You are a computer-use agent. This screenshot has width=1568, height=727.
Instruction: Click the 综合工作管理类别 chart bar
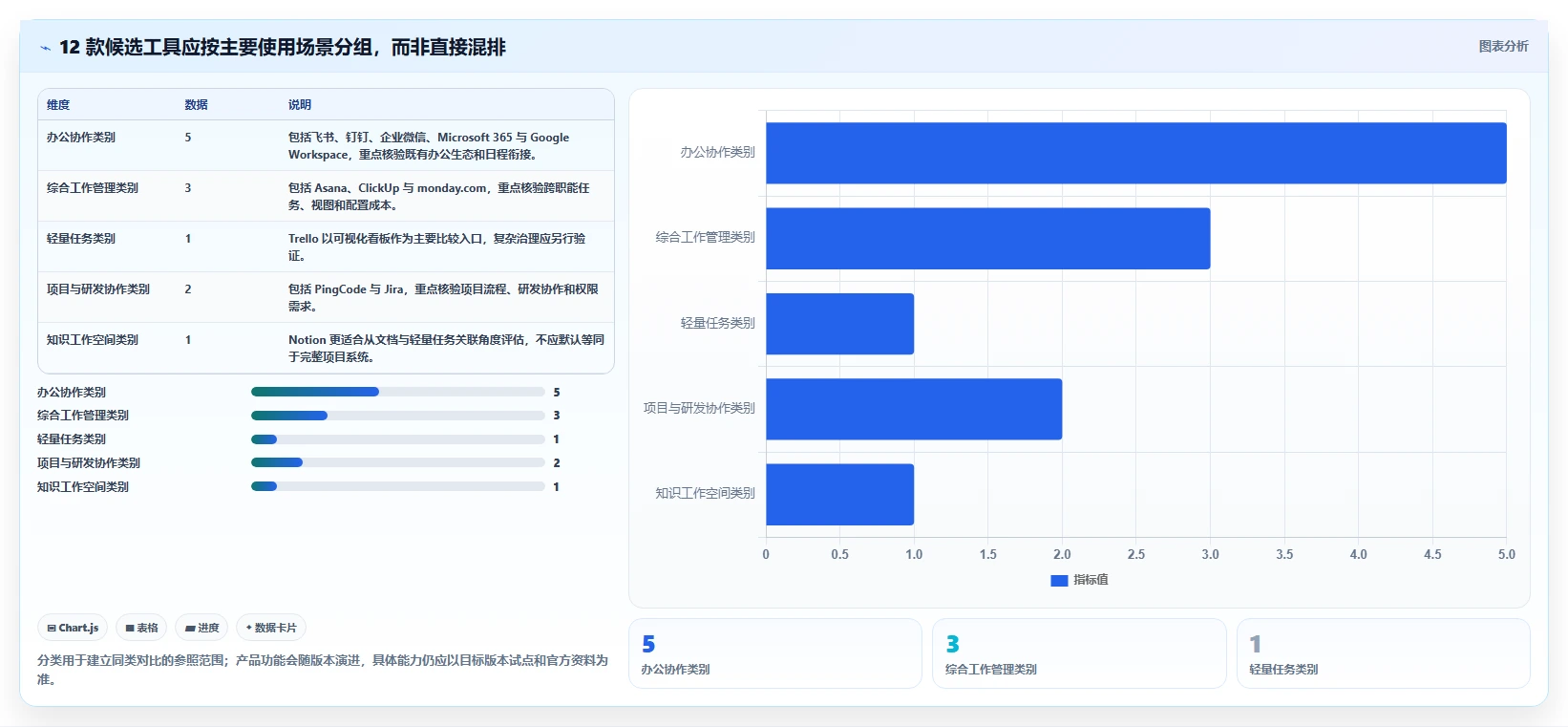click(x=988, y=238)
